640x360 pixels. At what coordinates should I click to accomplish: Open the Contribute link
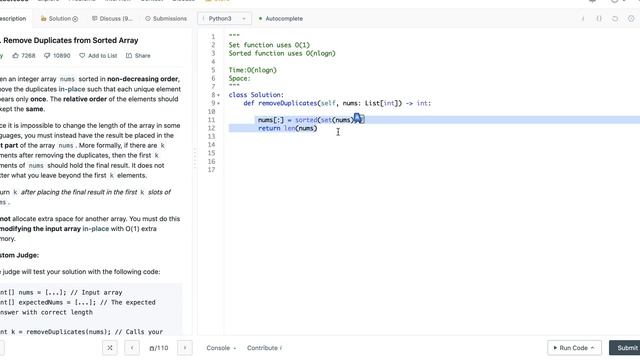[x=264, y=348]
